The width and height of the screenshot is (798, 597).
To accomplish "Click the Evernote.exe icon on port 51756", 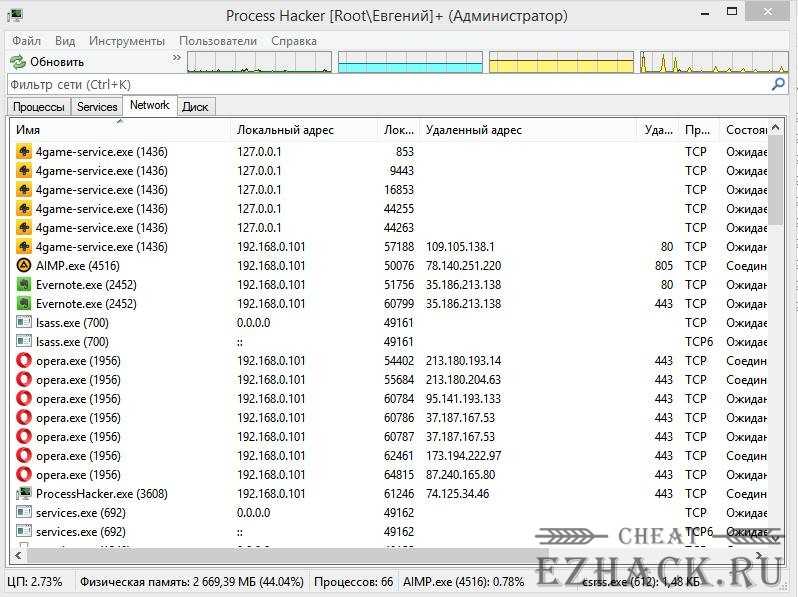I will [x=24, y=285].
